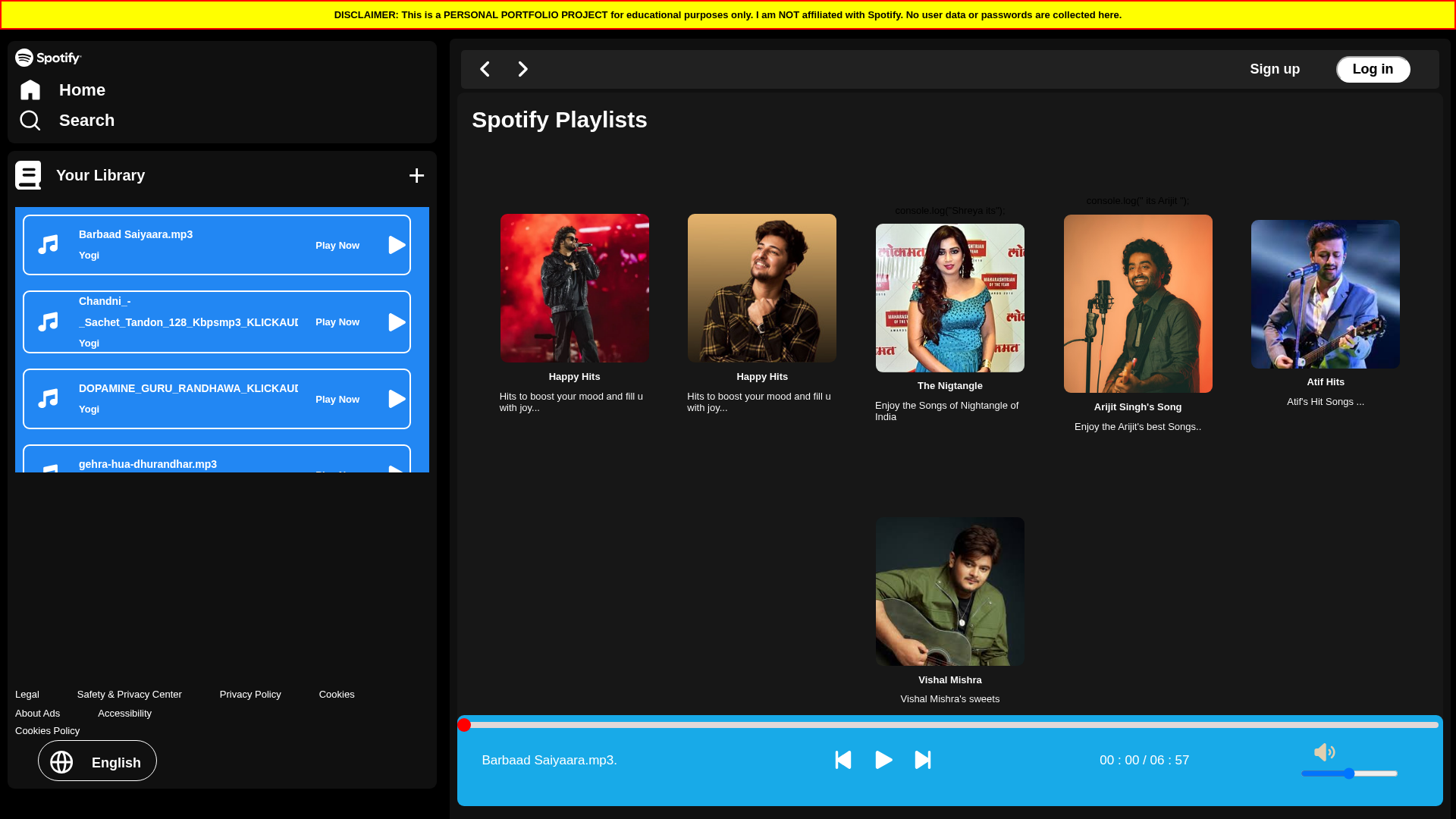Click 'Atif's Hit Songs ...' description

click(1326, 402)
